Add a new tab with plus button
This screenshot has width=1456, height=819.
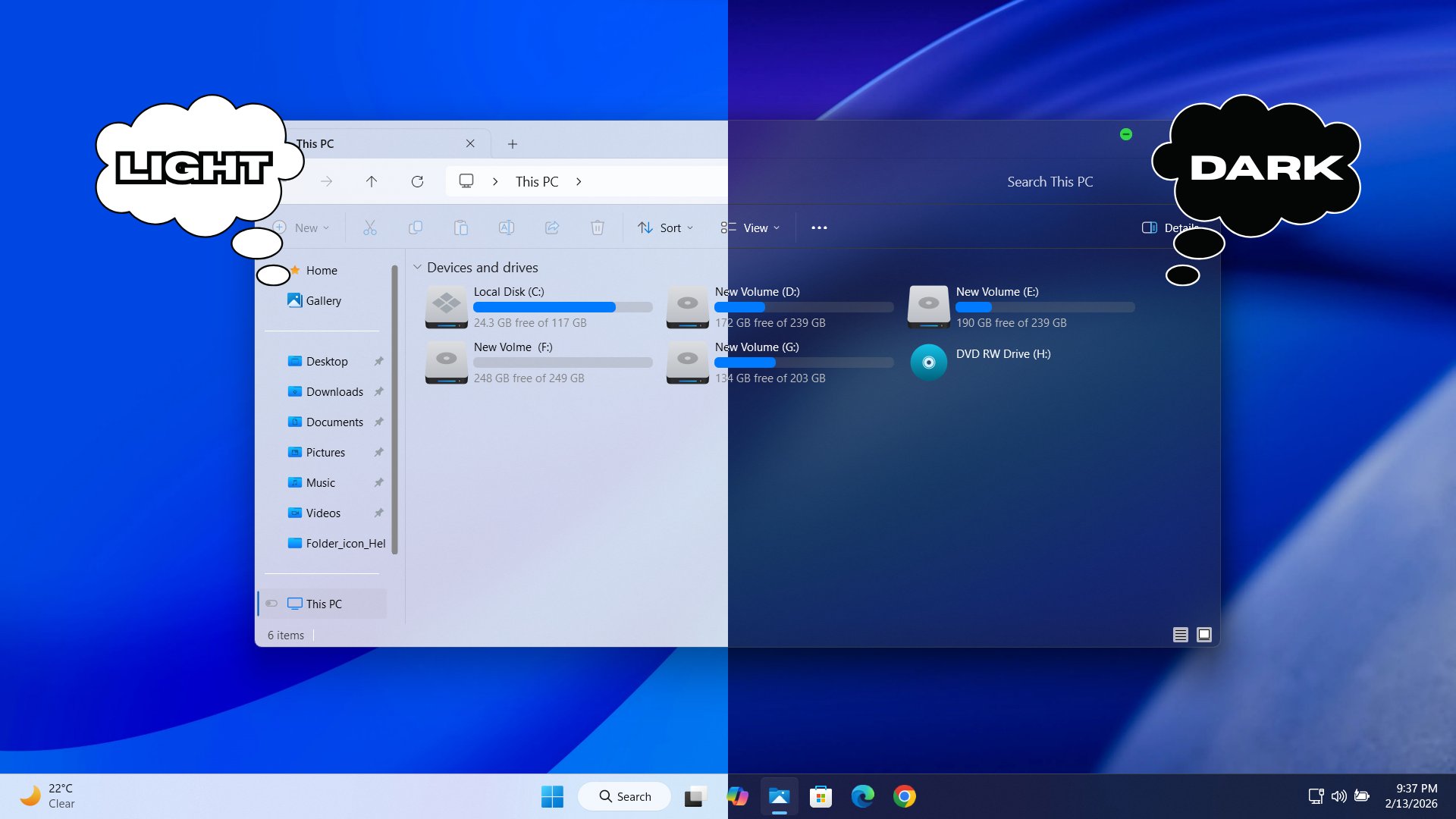coord(513,144)
